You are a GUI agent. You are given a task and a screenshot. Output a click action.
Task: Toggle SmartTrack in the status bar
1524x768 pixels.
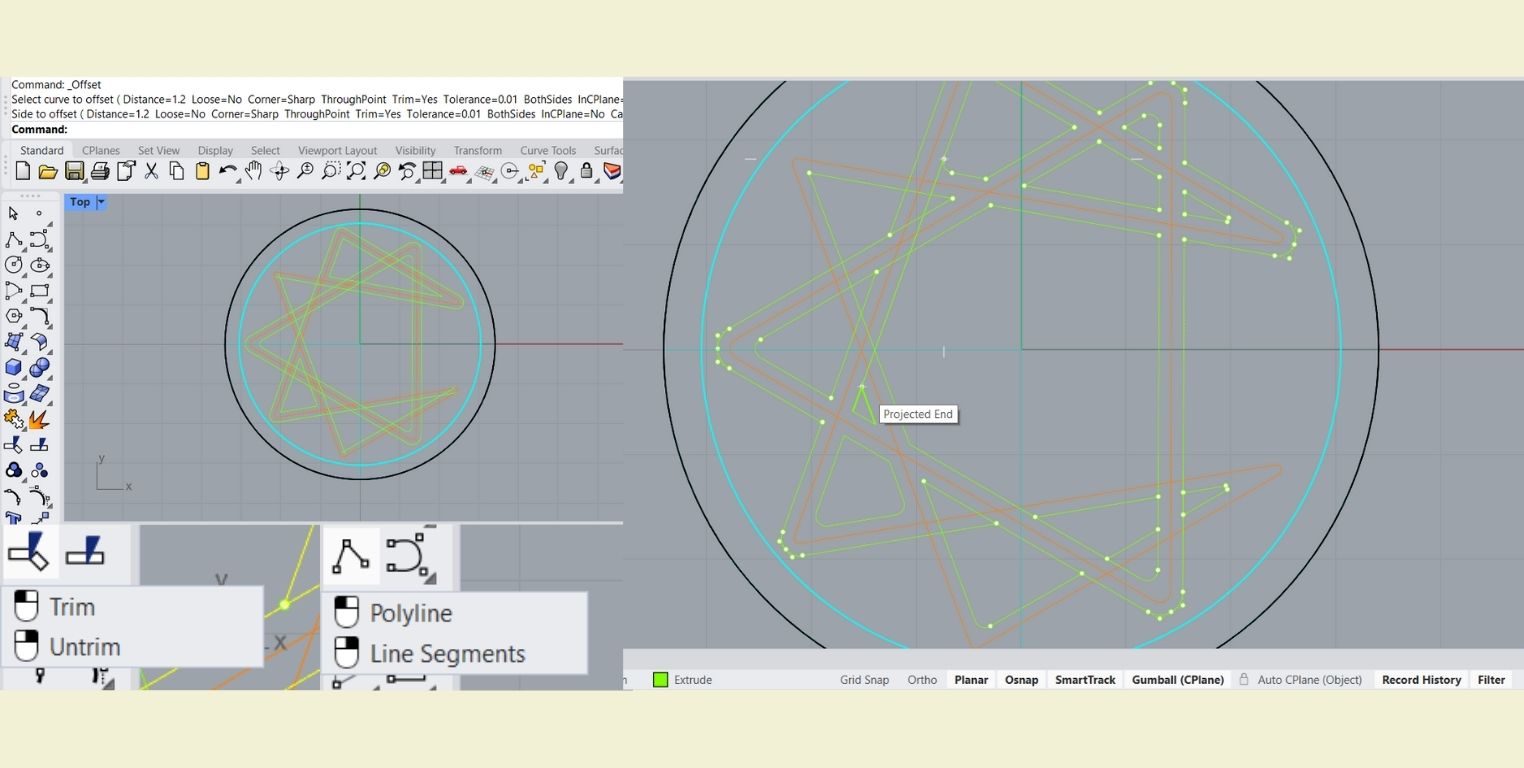tap(1085, 680)
